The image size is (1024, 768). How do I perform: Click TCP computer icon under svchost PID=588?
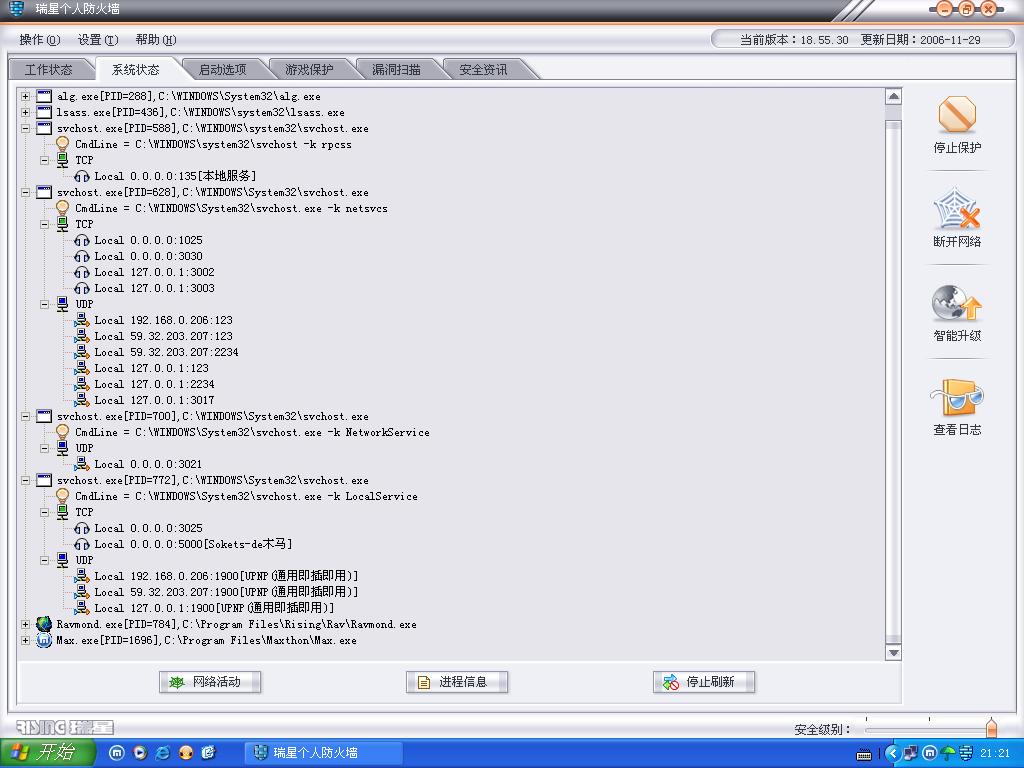(x=63, y=160)
